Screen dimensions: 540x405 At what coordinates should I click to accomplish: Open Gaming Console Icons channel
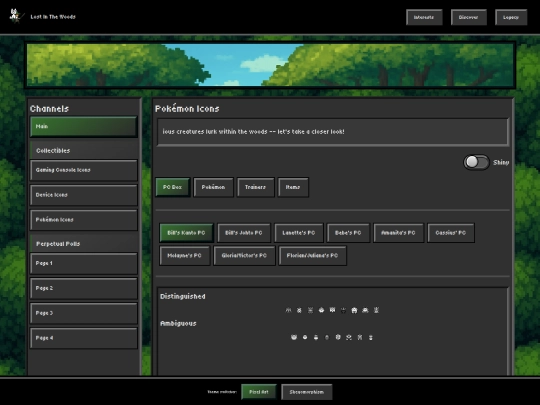coord(84,170)
